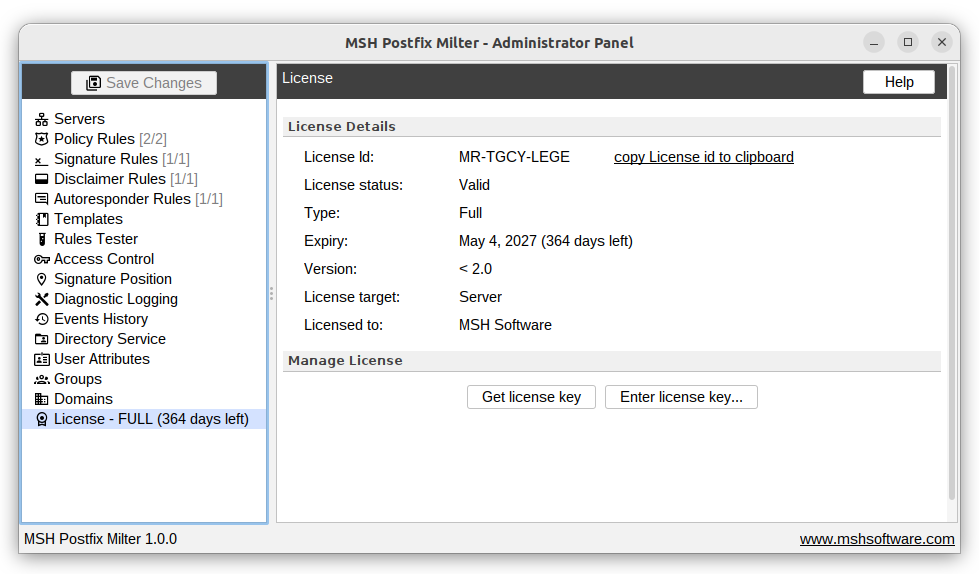
Task: Click the Signature Rules icon
Action: point(41,159)
